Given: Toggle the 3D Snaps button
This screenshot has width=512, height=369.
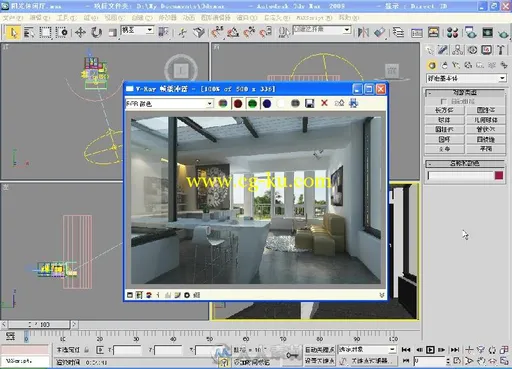Looking at the screenshot, I should click(217, 32).
